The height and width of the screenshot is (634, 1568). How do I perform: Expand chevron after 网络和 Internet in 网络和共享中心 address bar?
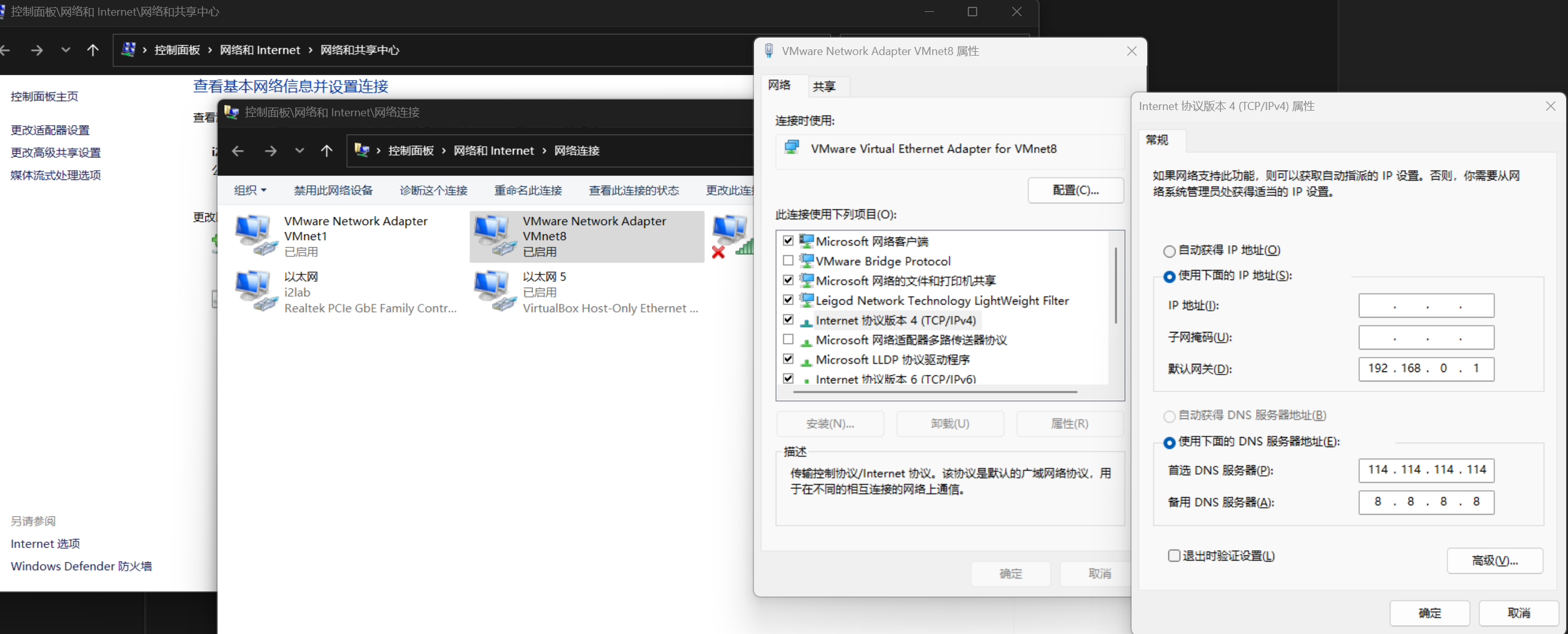310,50
